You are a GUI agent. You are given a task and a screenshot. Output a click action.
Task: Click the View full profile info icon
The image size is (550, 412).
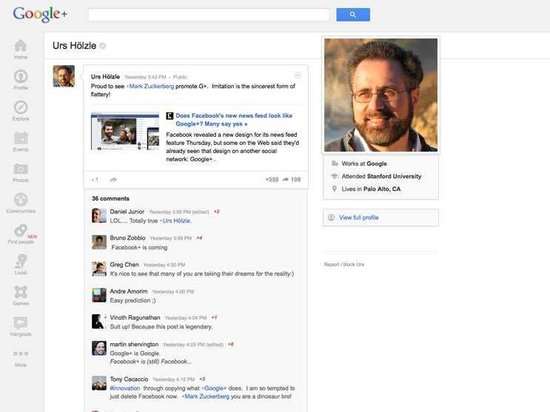pos(331,217)
